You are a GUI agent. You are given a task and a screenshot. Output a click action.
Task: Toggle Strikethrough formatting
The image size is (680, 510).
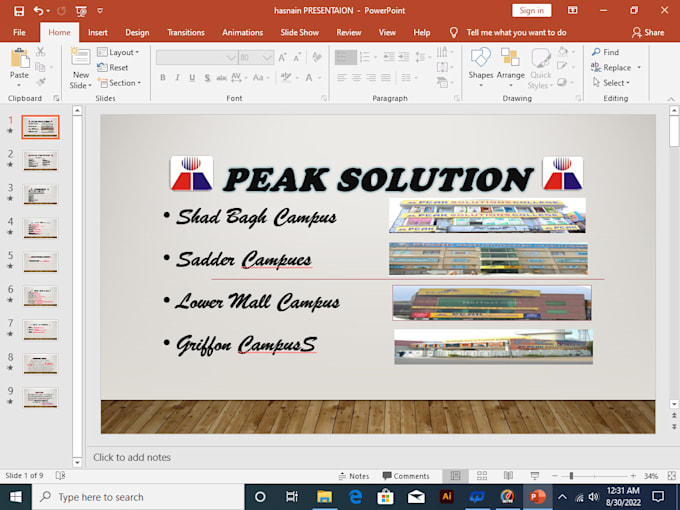[x=222, y=78]
